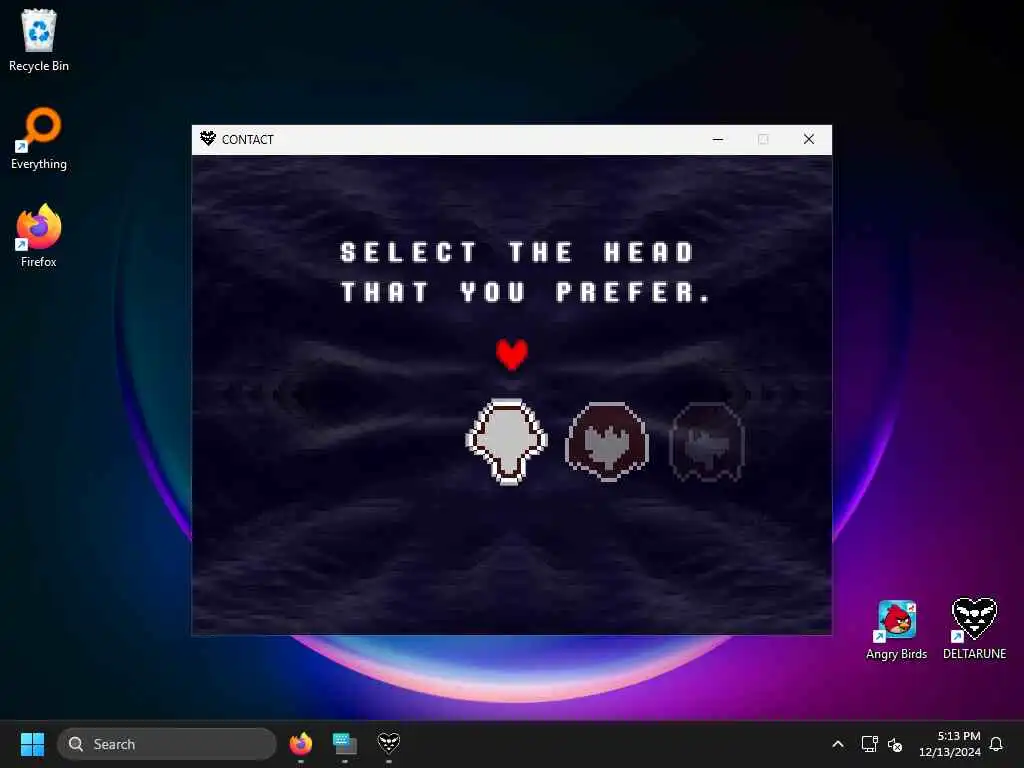Open the Recycle Bin desktop icon

pos(39,40)
